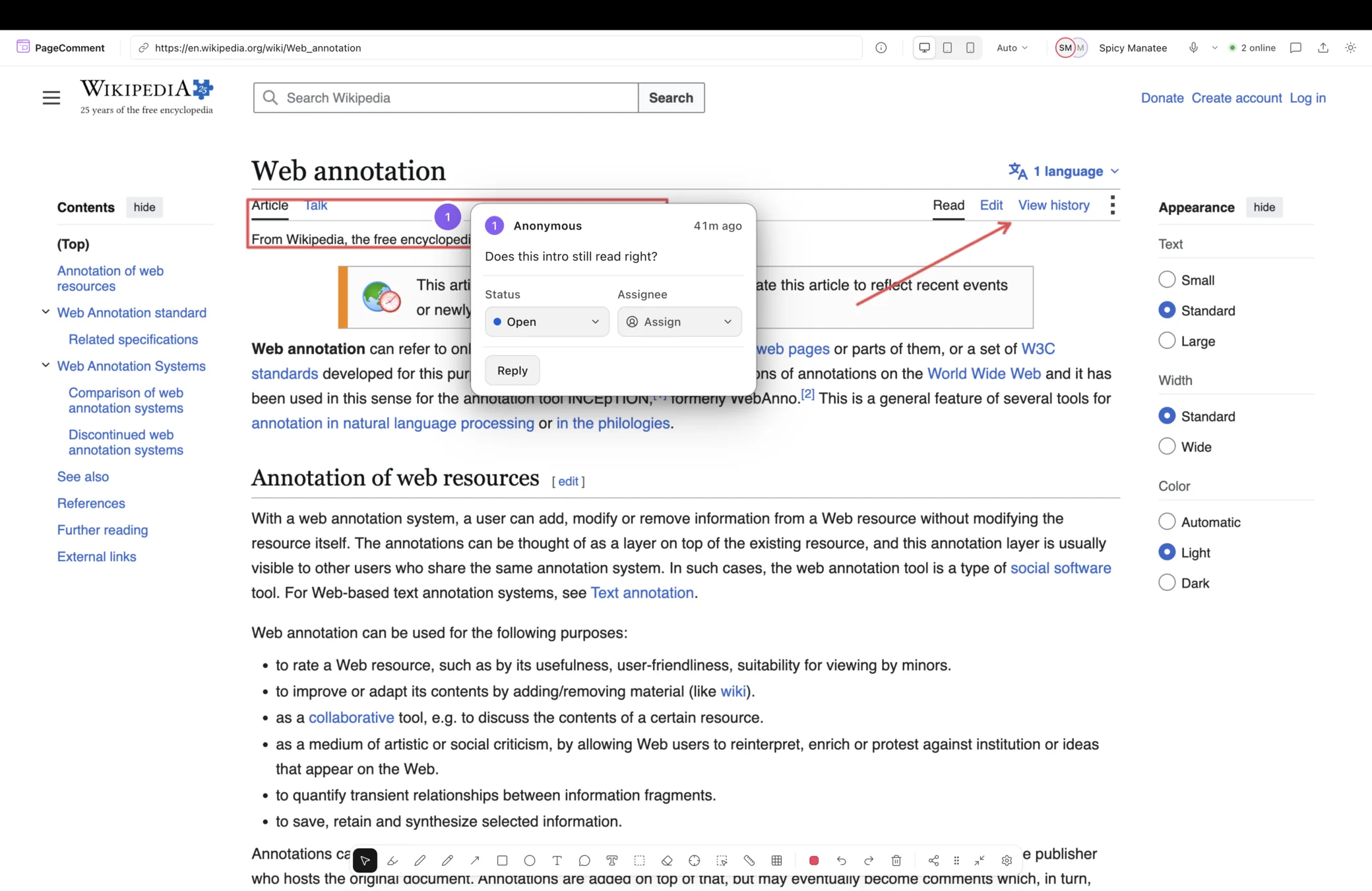Click comment pin number 1
This screenshot has height=891, width=1372.
448,217
